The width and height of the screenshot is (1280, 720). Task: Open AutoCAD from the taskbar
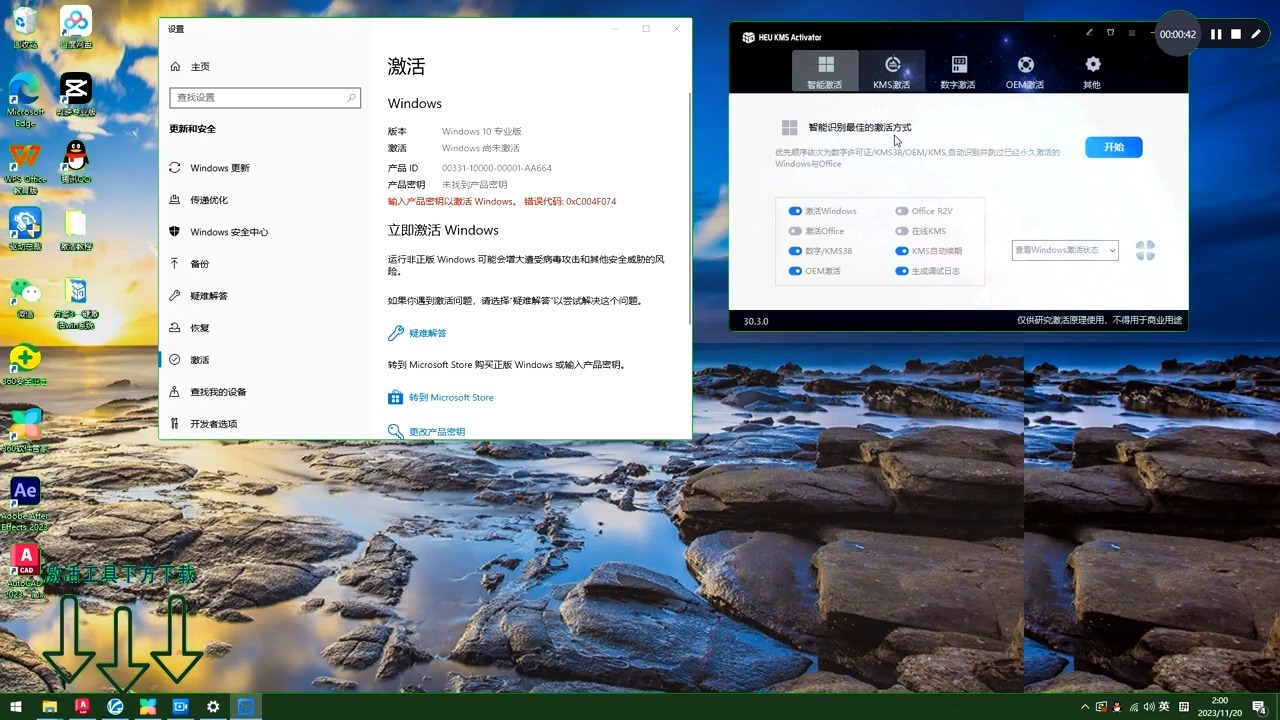pyautogui.click(x=82, y=707)
